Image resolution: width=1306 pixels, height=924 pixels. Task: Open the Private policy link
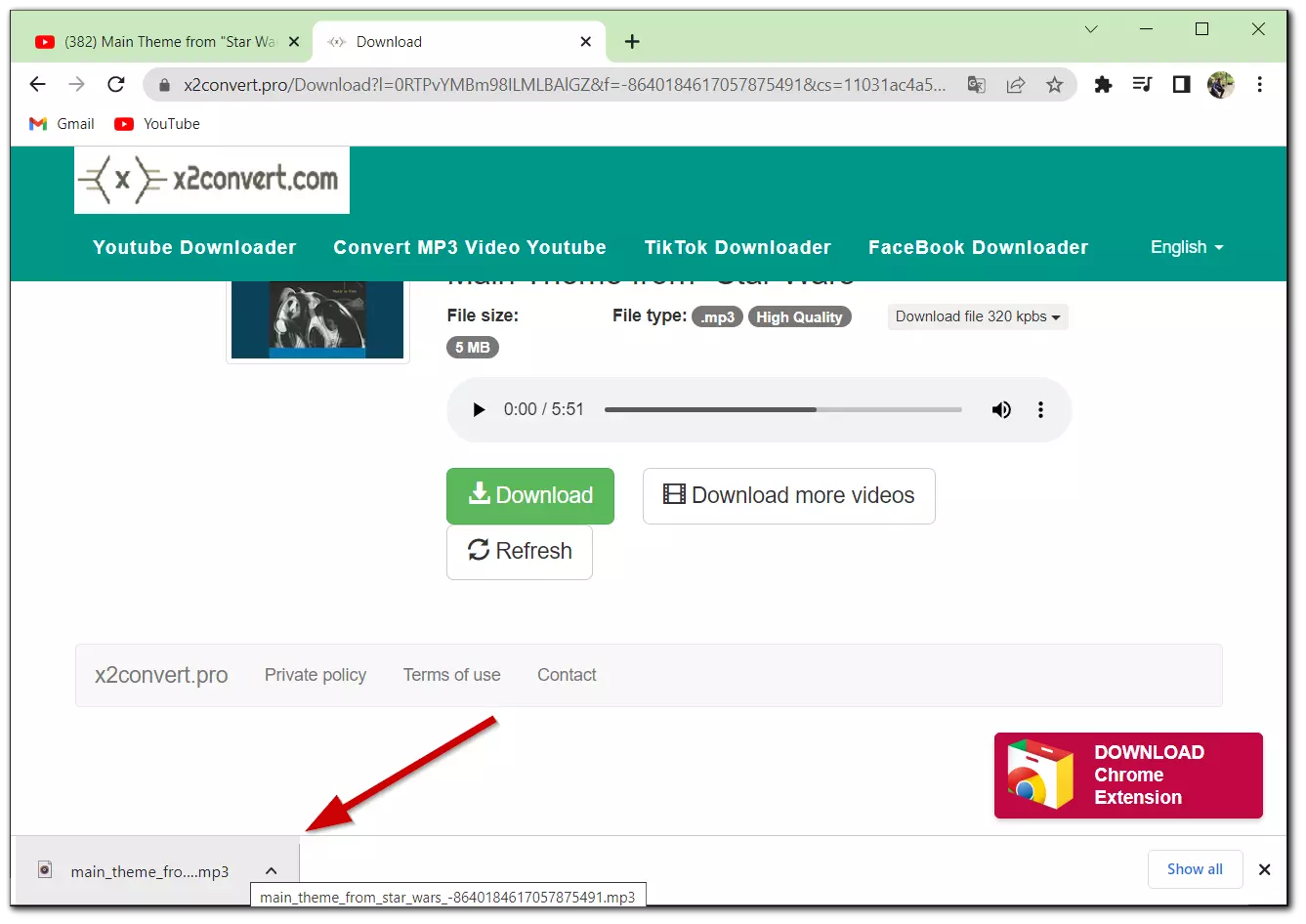(x=316, y=675)
